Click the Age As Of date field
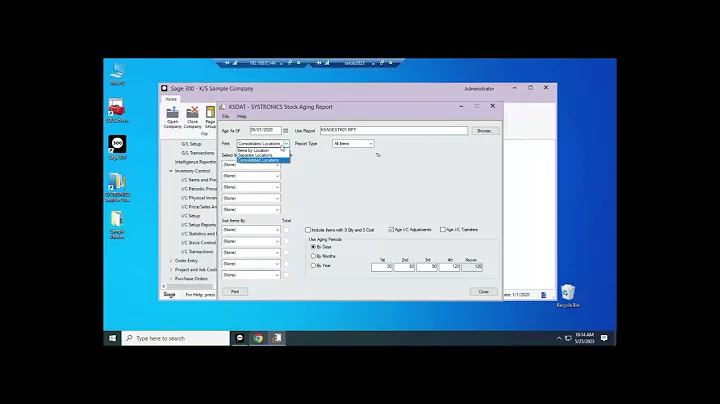Viewport: 720px width, 404px height. (265, 131)
